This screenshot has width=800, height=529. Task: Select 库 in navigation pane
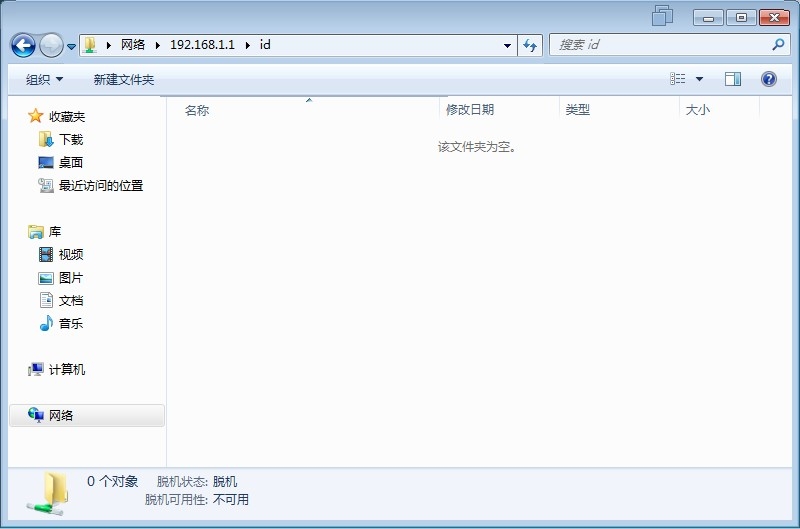tap(55, 232)
